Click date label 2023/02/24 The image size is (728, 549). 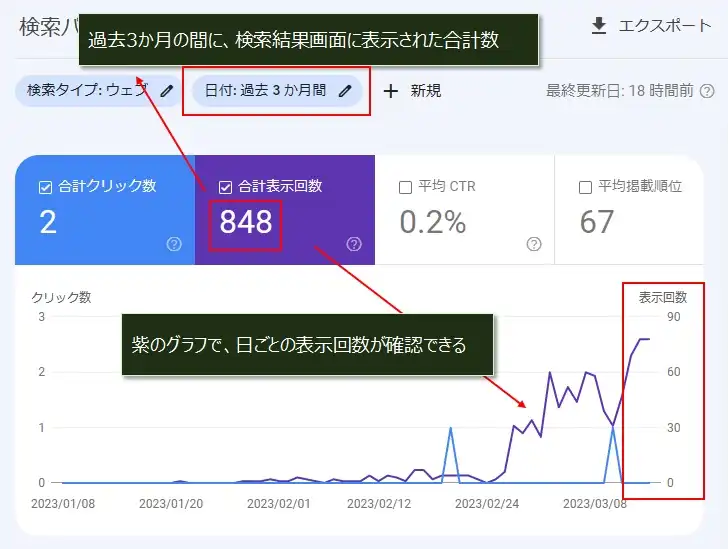coord(487,504)
